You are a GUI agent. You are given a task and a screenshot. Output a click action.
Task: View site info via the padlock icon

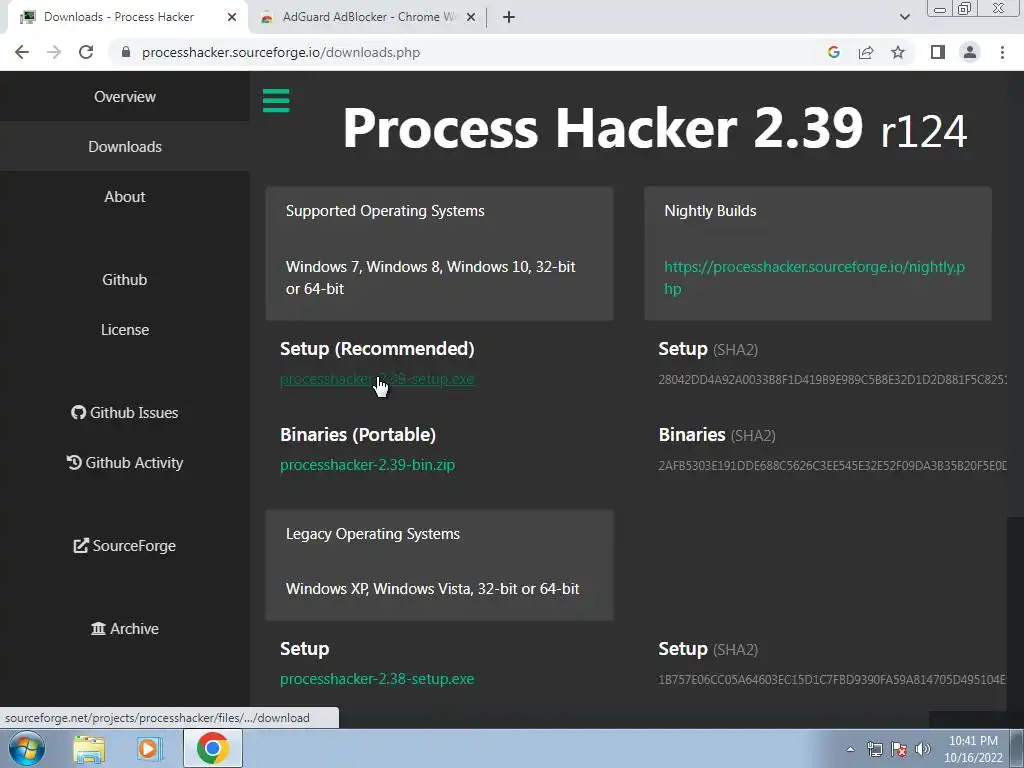[126, 52]
